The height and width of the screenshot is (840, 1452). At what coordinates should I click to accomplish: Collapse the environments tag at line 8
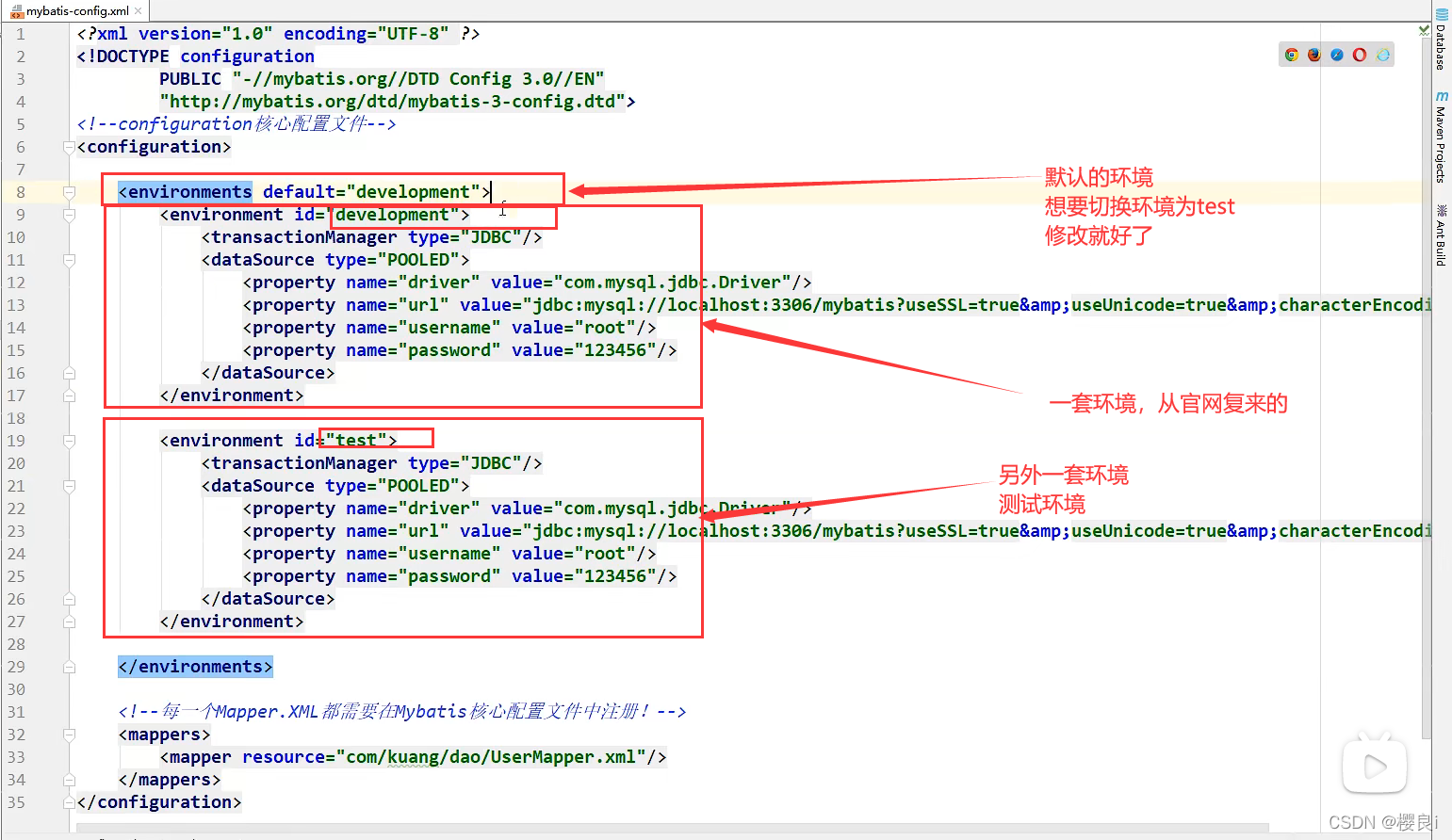[69, 192]
